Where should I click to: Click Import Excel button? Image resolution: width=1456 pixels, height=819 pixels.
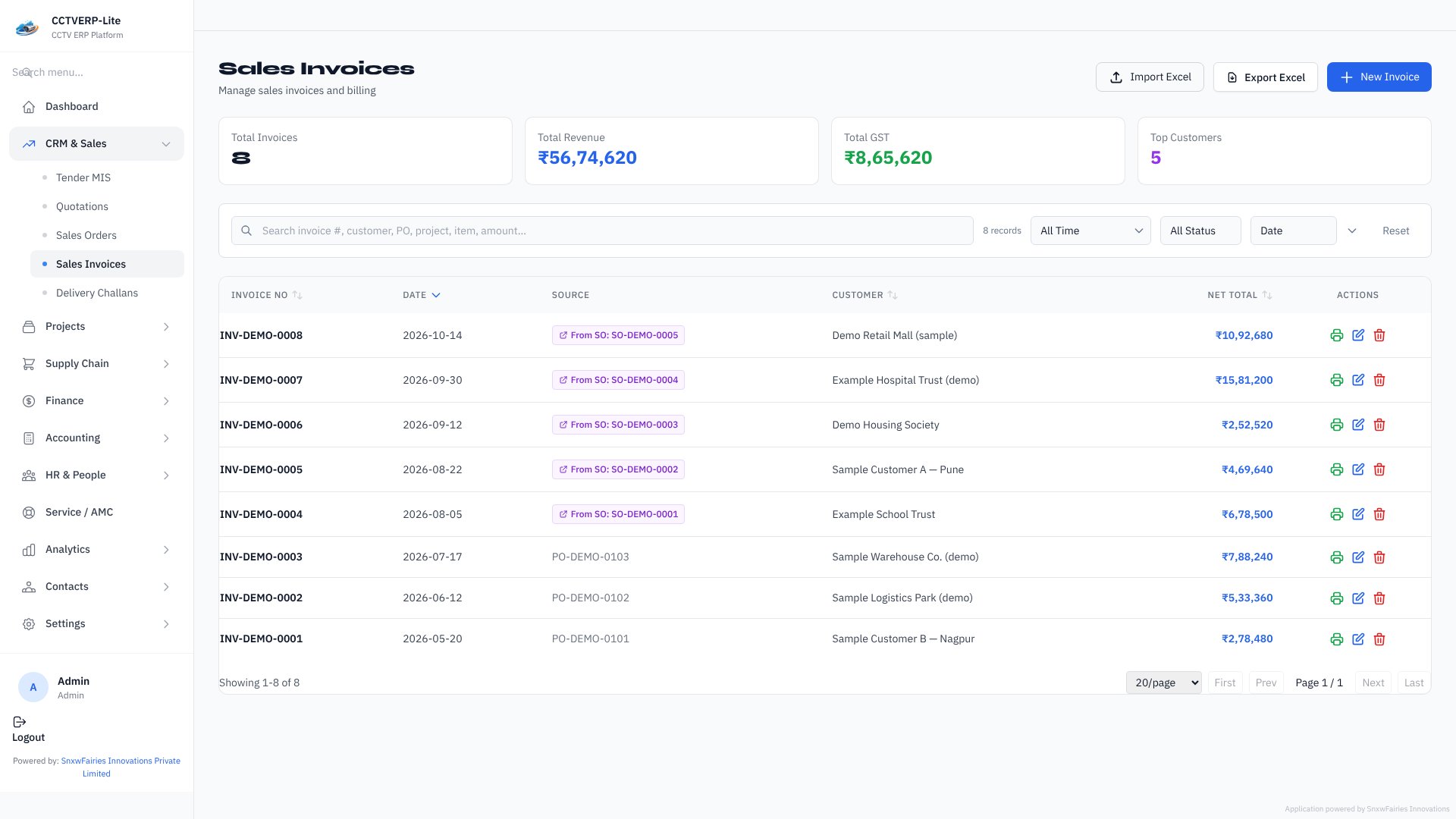(x=1150, y=77)
